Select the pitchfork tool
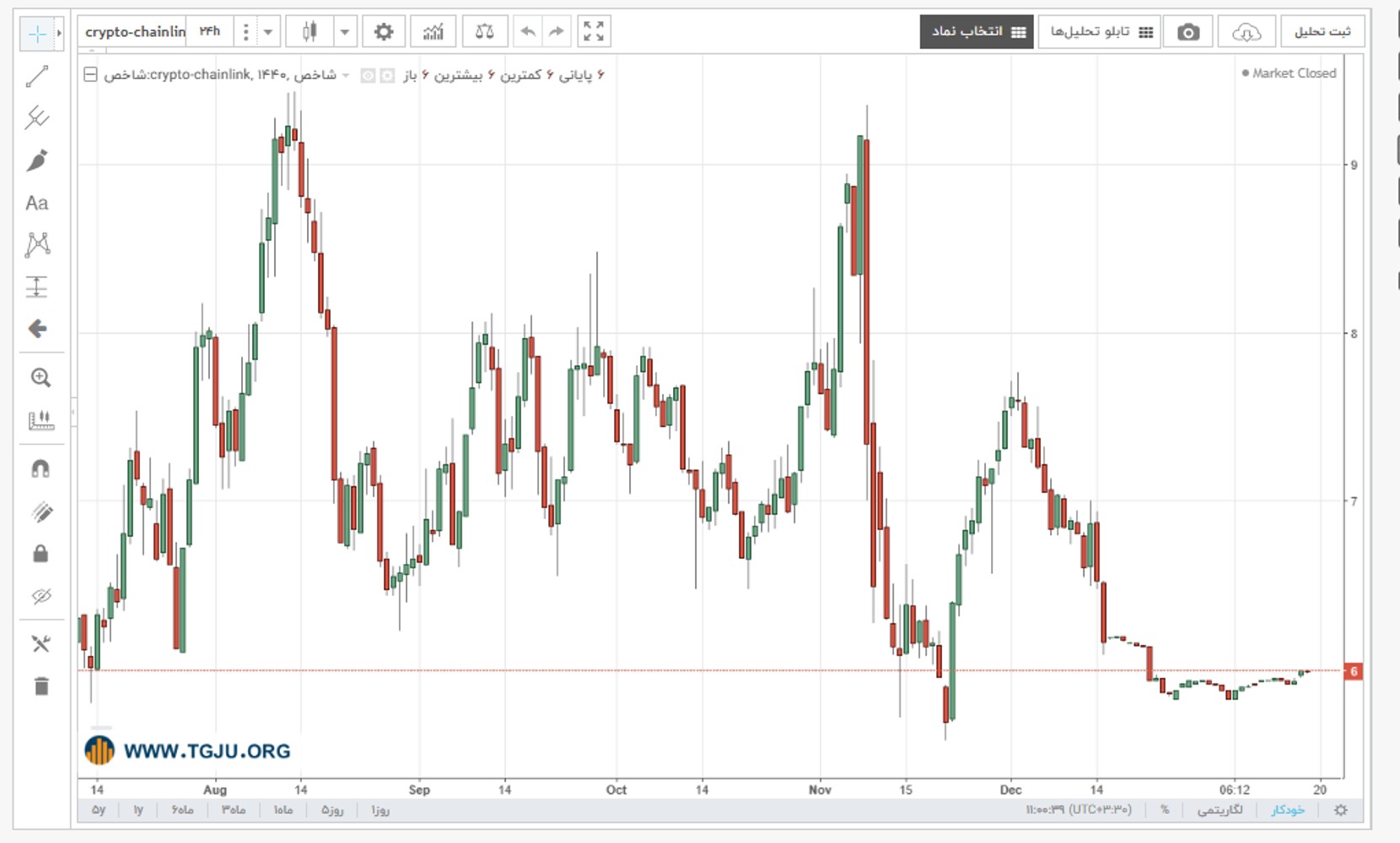Screen dimensions: 1400x843 click(x=37, y=118)
